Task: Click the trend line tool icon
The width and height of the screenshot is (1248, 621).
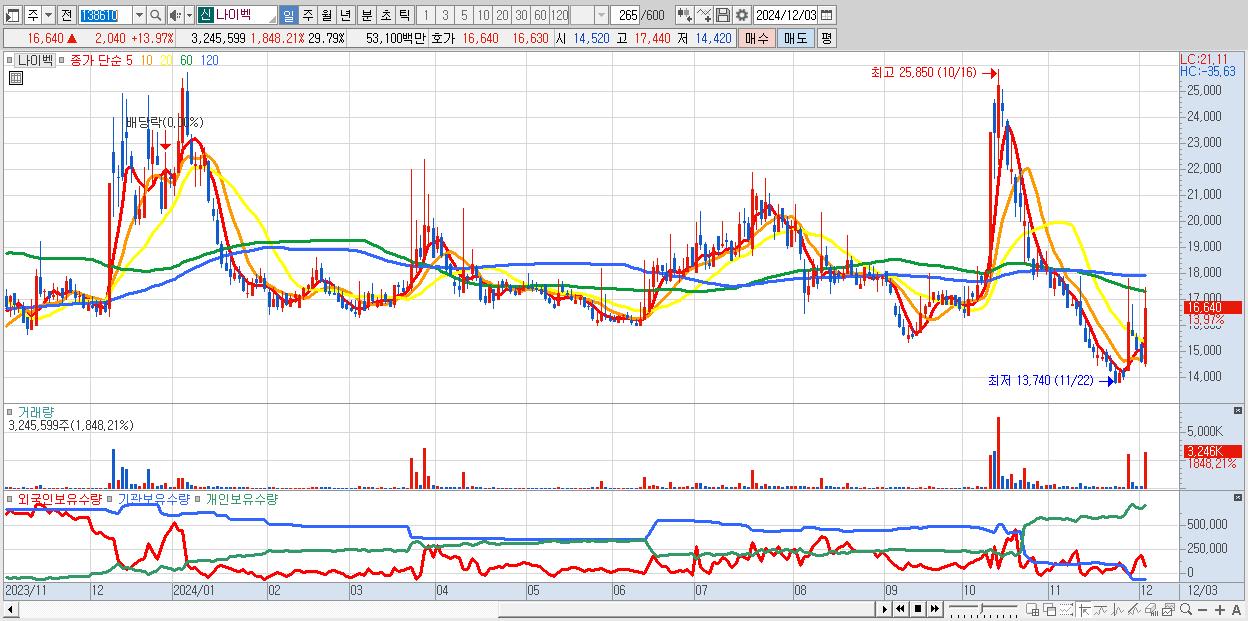Action: (x=1100, y=609)
